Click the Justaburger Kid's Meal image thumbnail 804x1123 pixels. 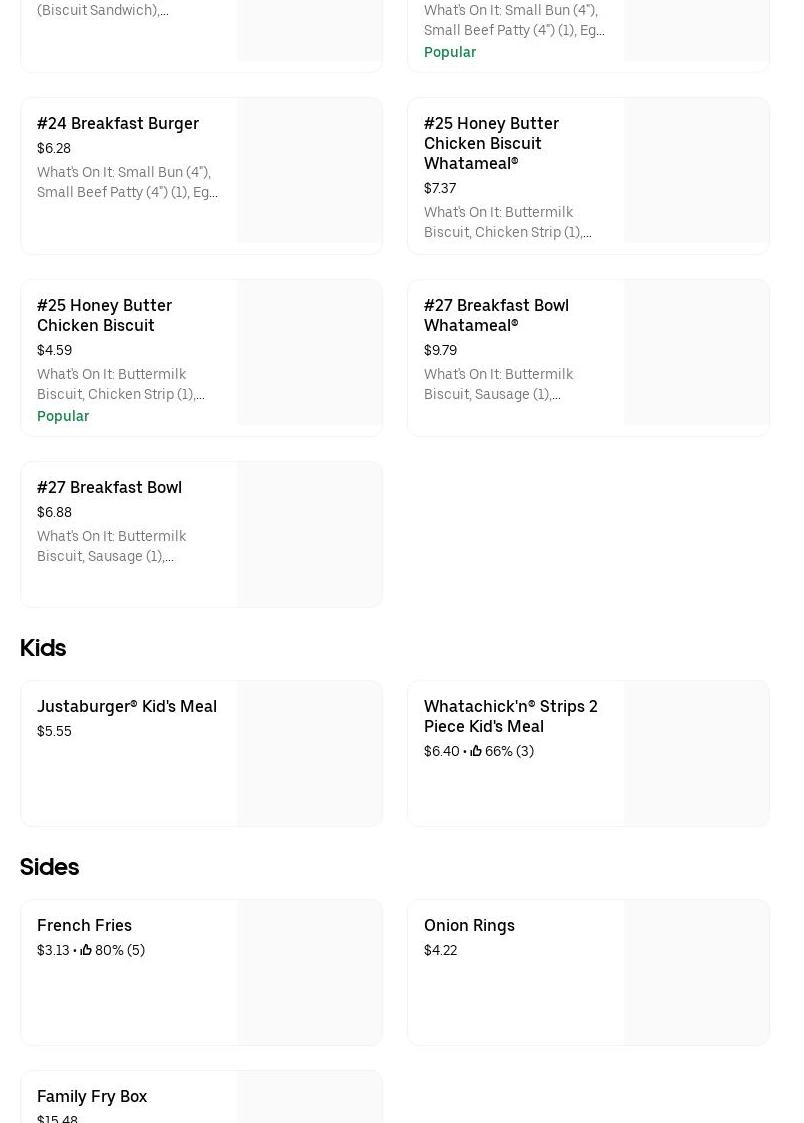309,753
